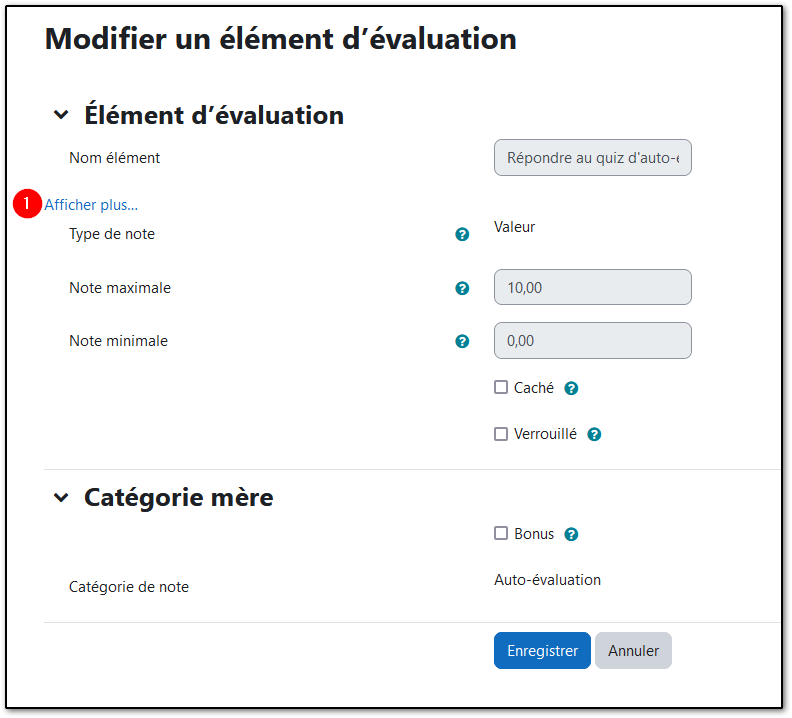Click the Note maximale input field
The image size is (792, 718).
tap(592, 287)
